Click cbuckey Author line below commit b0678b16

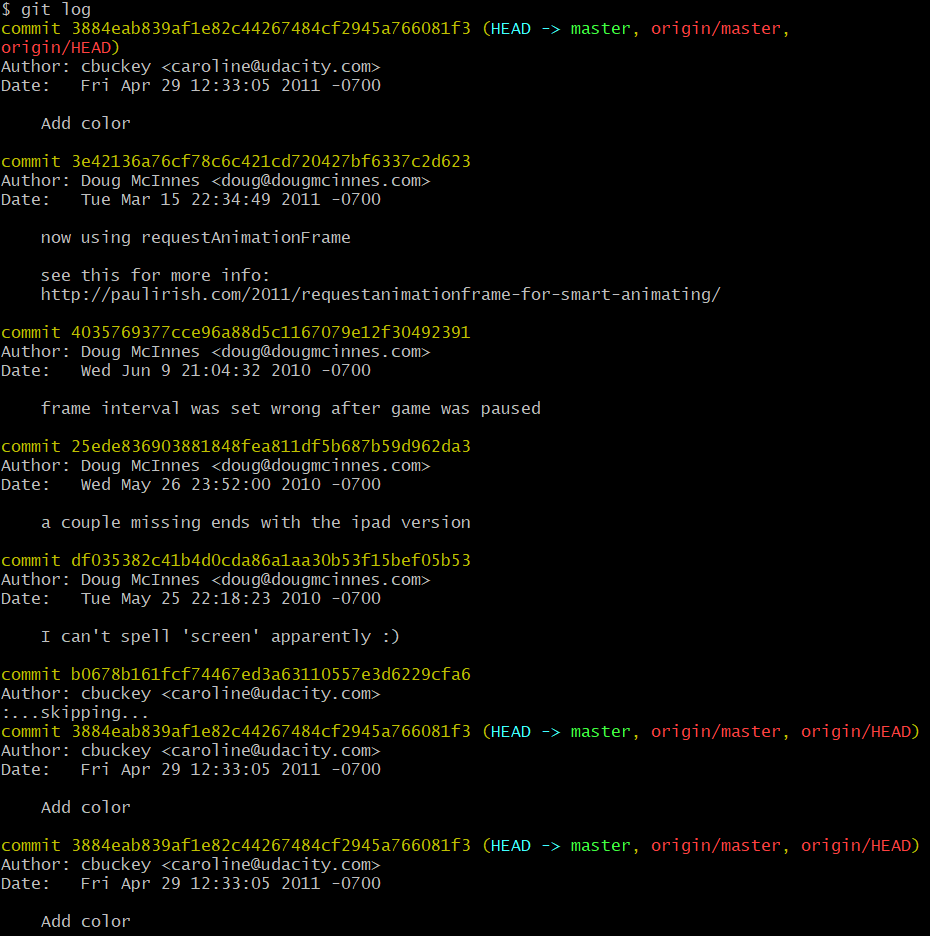pos(191,694)
